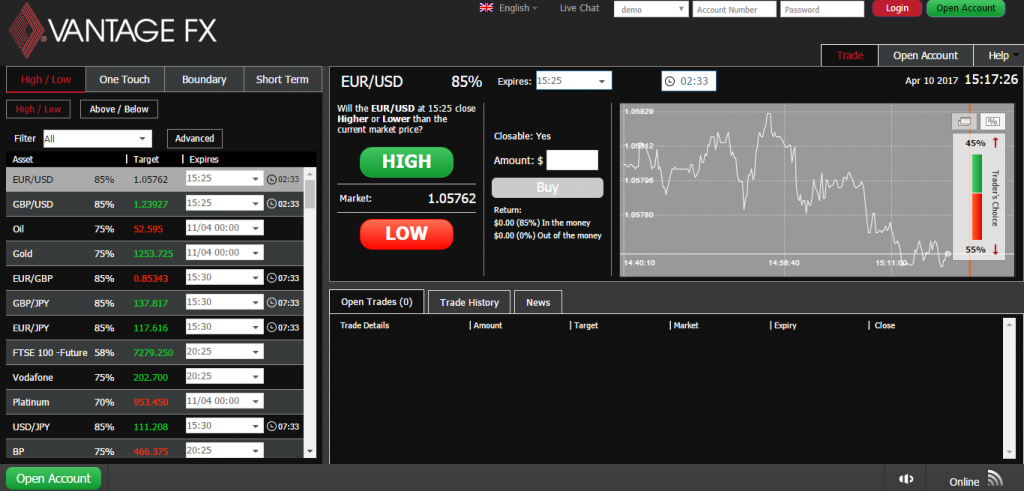The width and height of the screenshot is (1024, 491).
Task: Click the sound speaker icon in footer
Action: click(906, 479)
